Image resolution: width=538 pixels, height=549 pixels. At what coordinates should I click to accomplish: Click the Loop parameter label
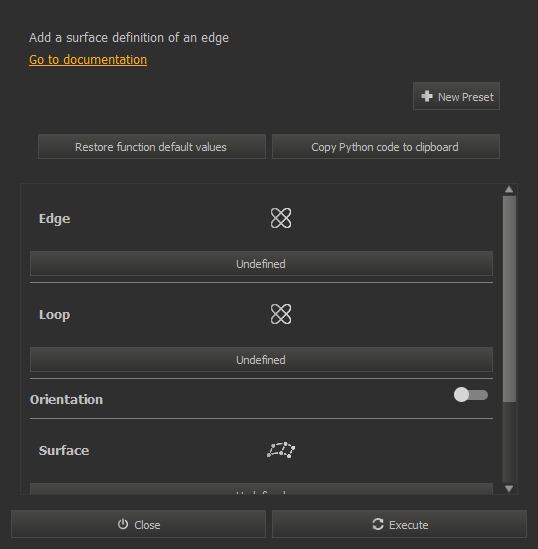click(55, 315)
